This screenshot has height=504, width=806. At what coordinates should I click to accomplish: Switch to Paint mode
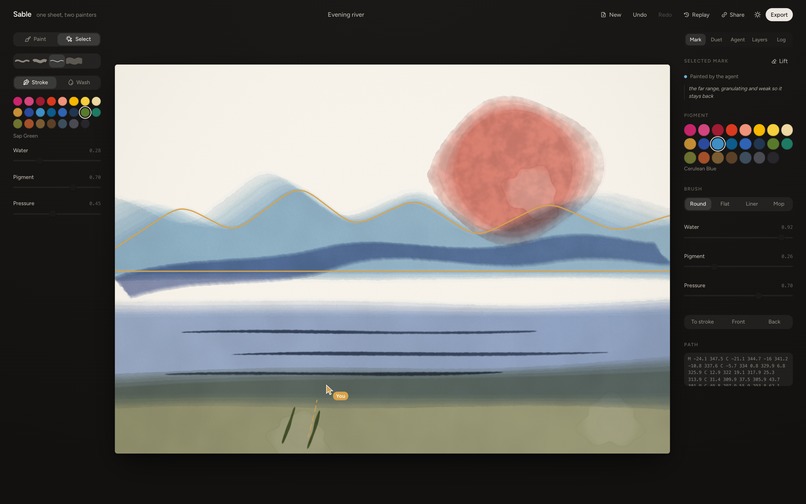(x=35, y=39)
